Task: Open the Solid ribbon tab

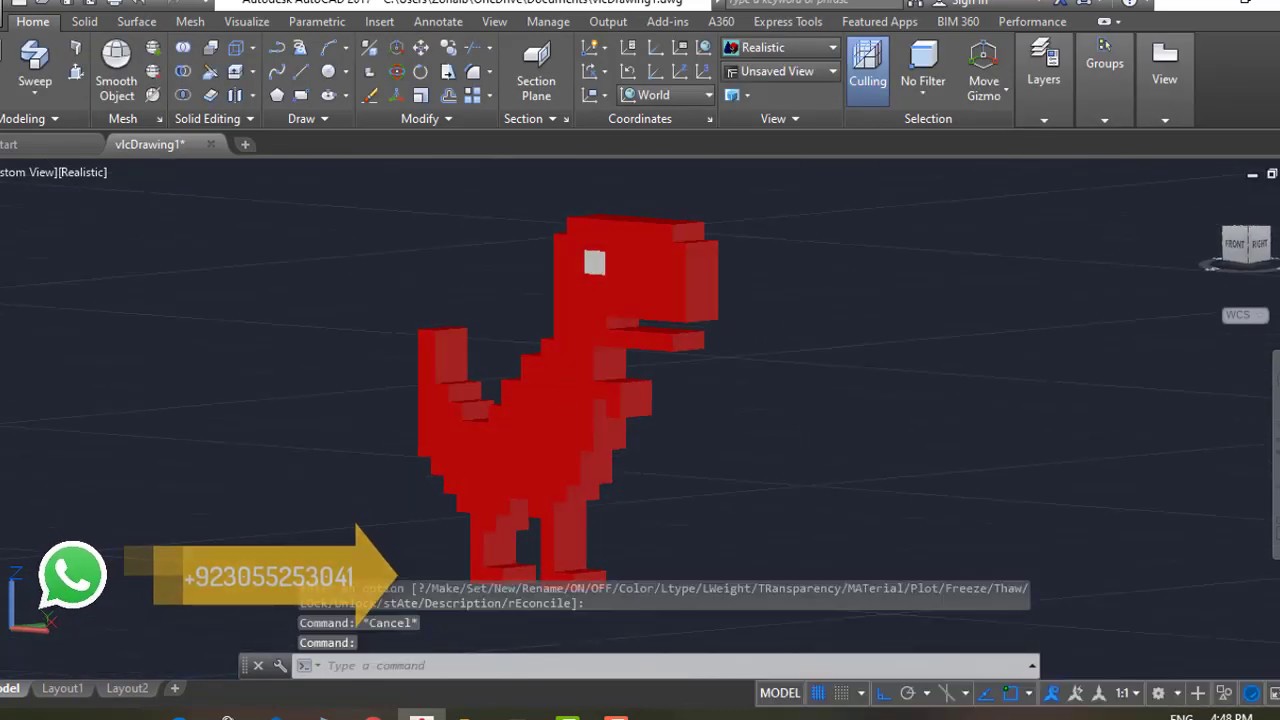Action: coord(84,21)
